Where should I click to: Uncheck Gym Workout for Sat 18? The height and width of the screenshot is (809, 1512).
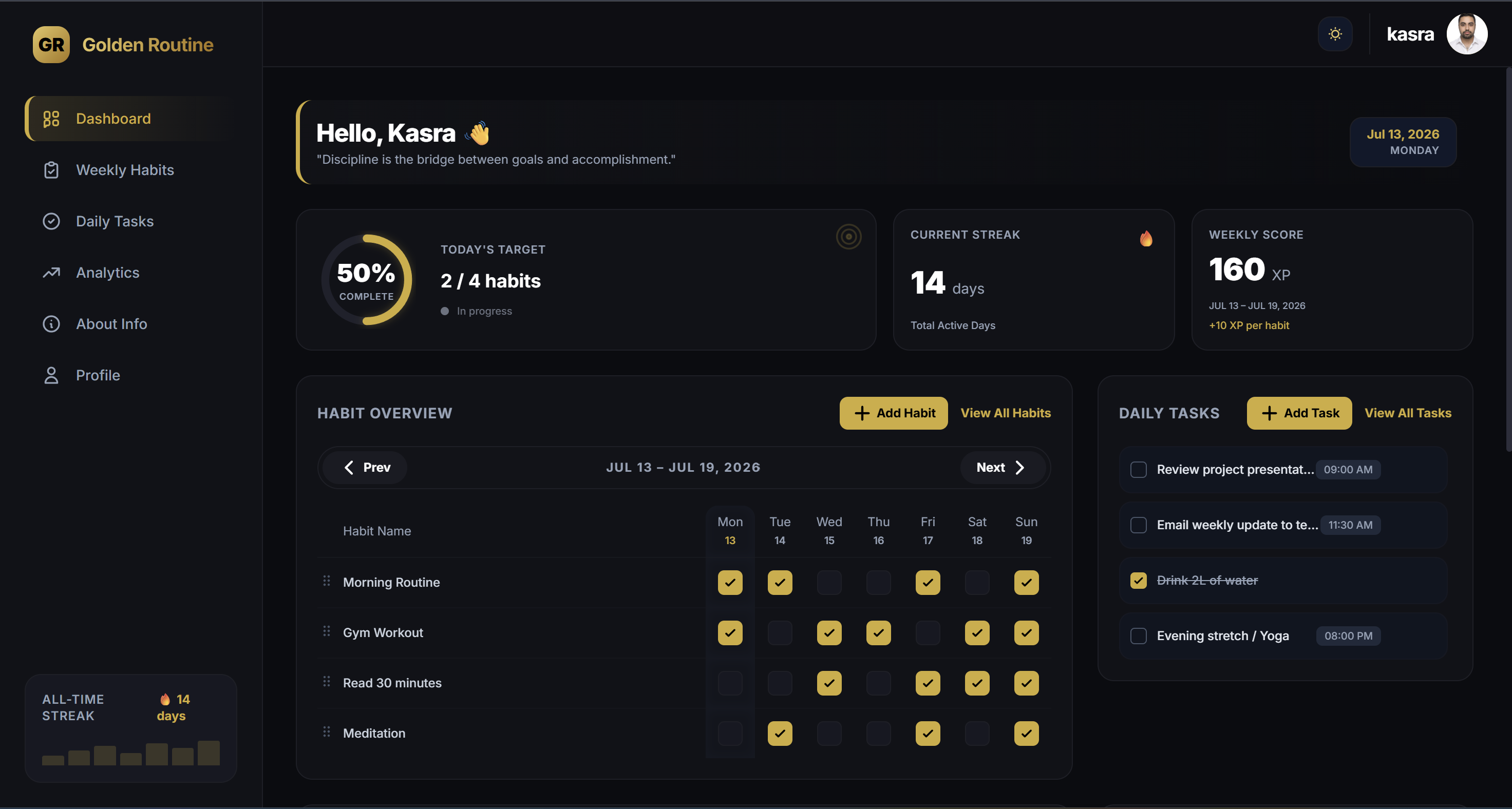977,633
